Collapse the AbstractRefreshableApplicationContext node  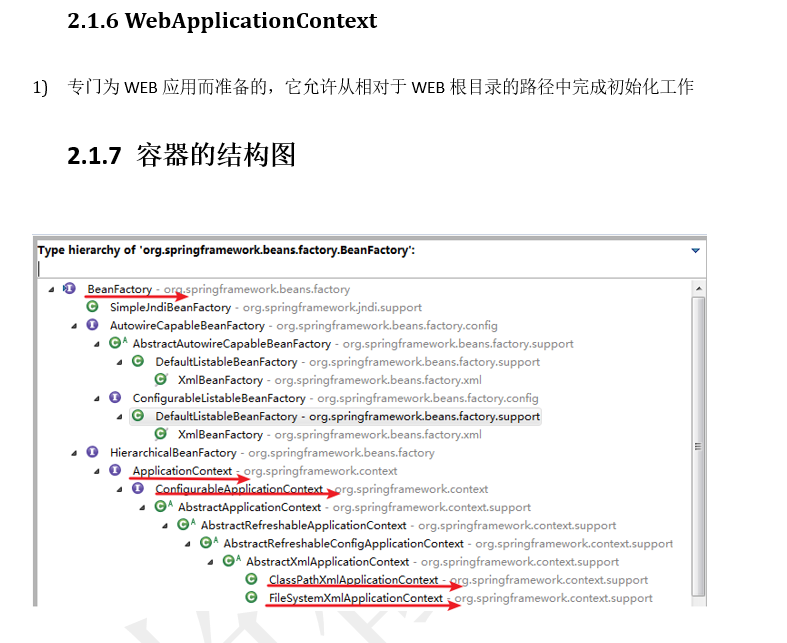165,526
